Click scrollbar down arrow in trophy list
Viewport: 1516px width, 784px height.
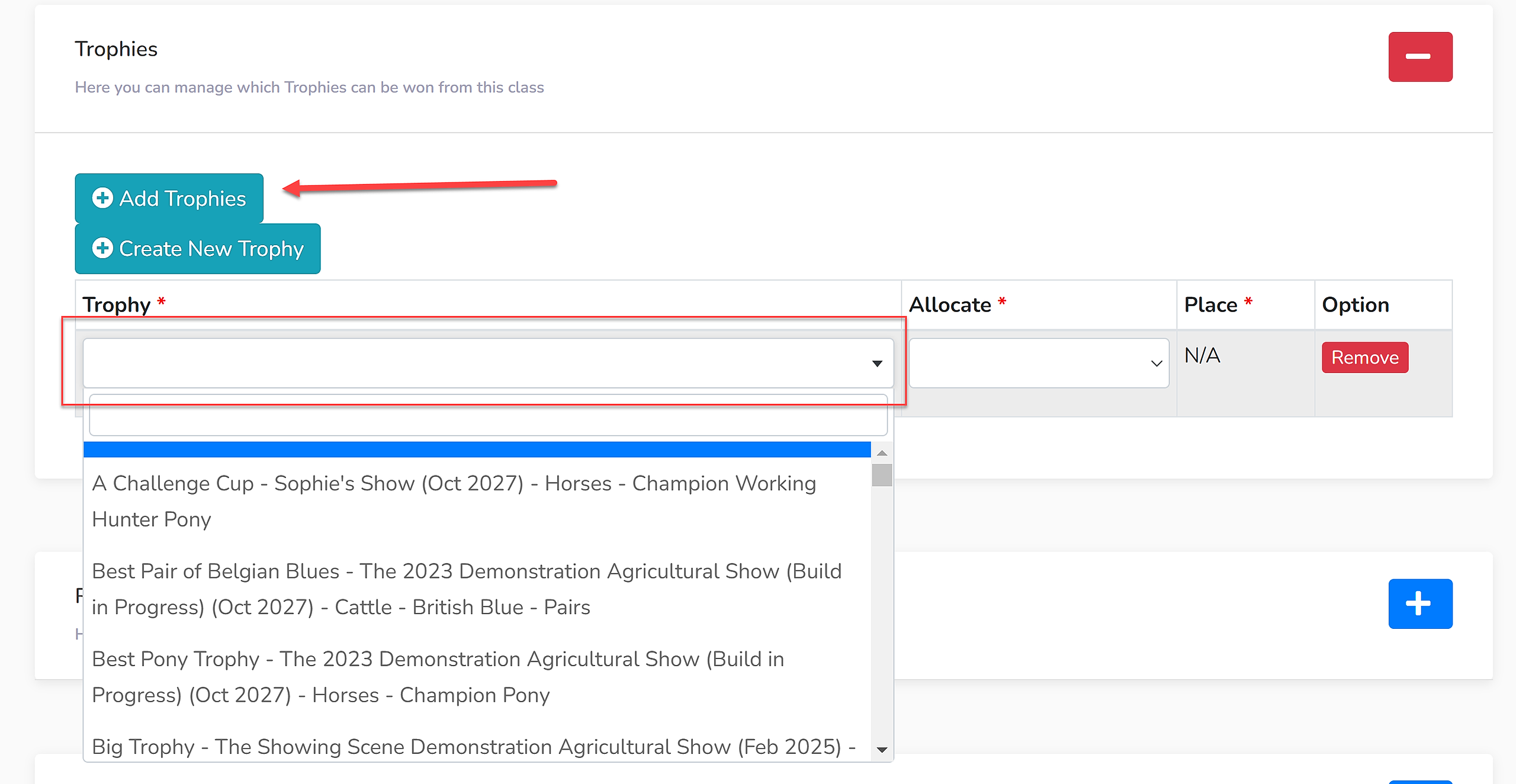[882, 750]
